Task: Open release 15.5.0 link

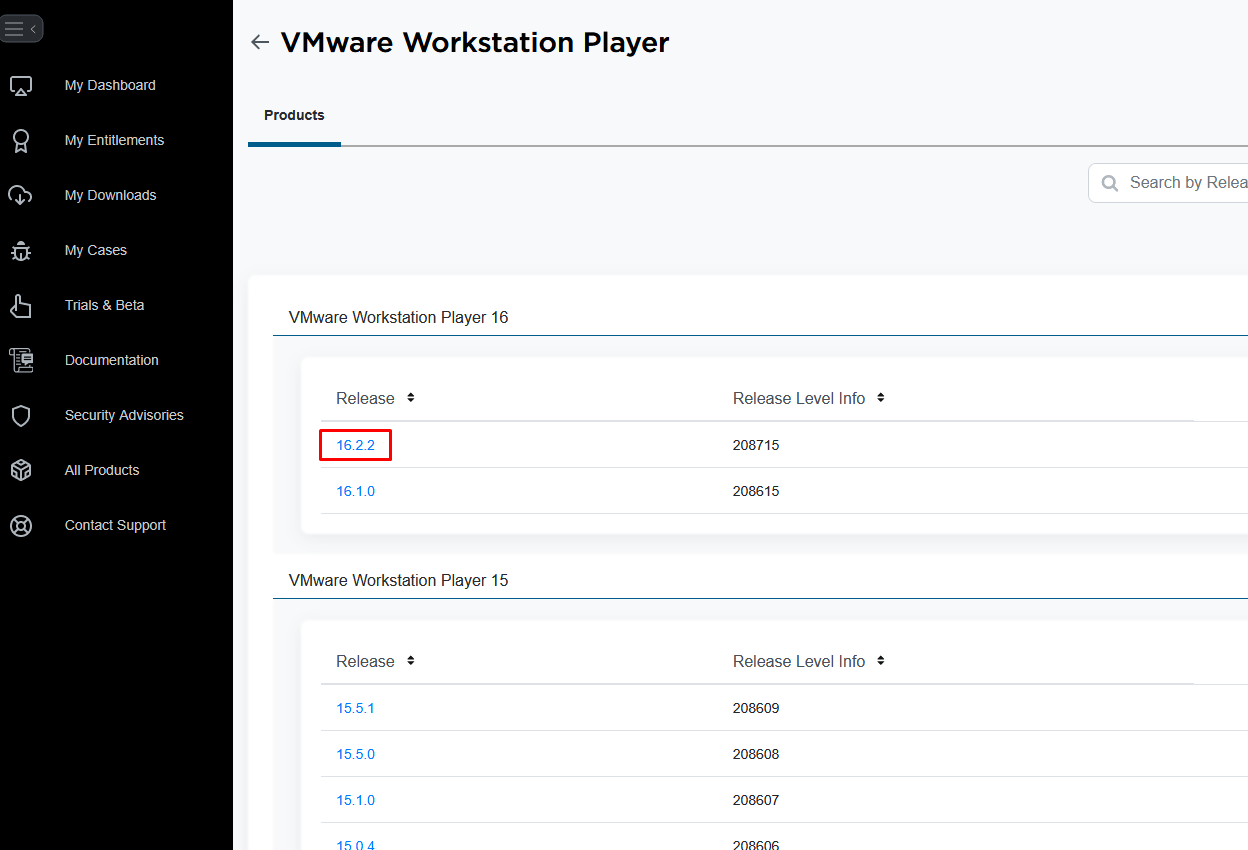Action: [356, 755]
